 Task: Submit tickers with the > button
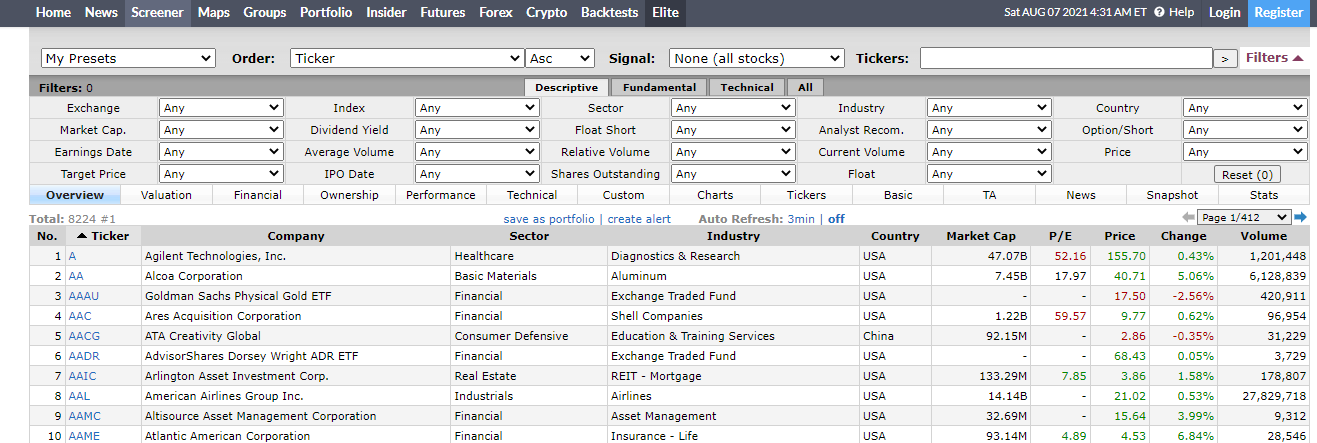(1225, 59)
